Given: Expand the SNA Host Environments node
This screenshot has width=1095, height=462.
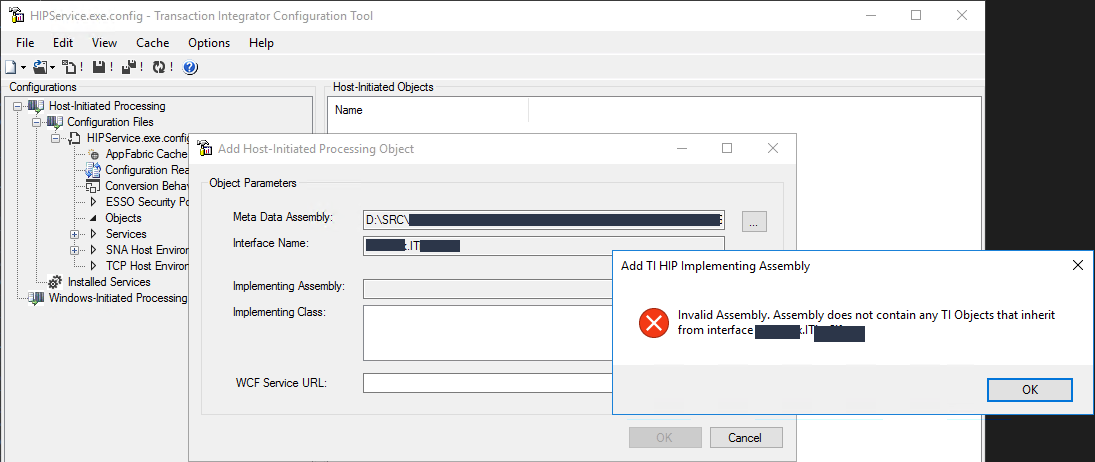Looking at the screenshot, I should 74,250.
